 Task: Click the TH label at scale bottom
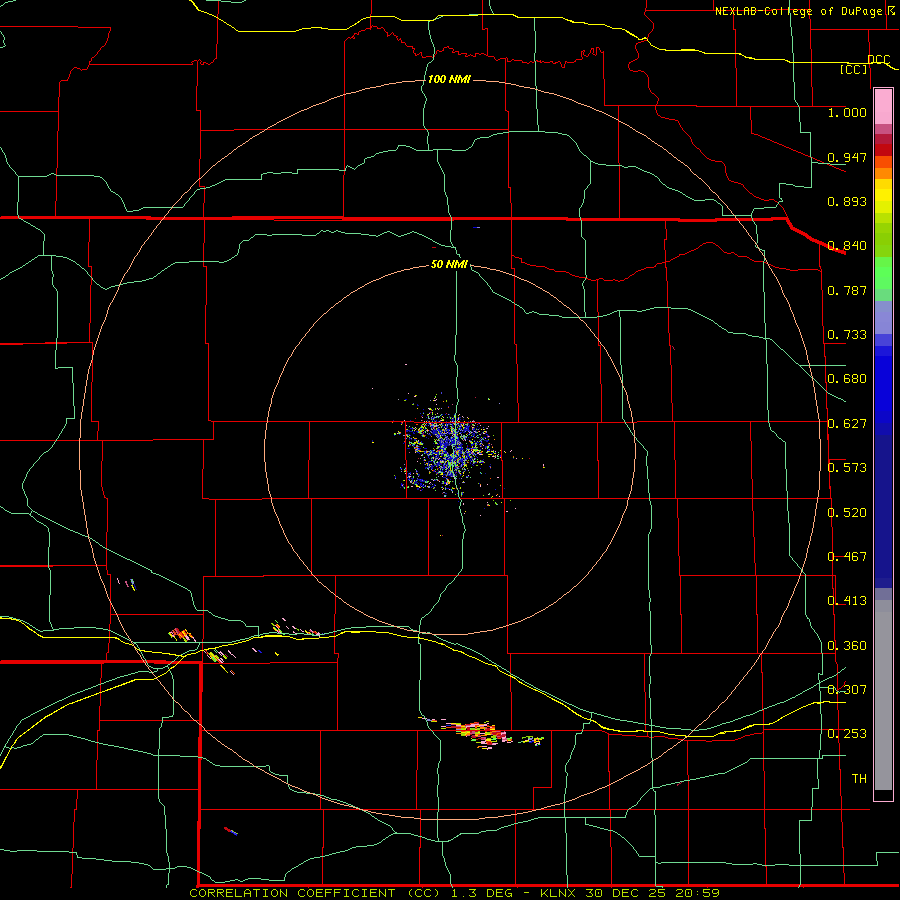point(859,778)
